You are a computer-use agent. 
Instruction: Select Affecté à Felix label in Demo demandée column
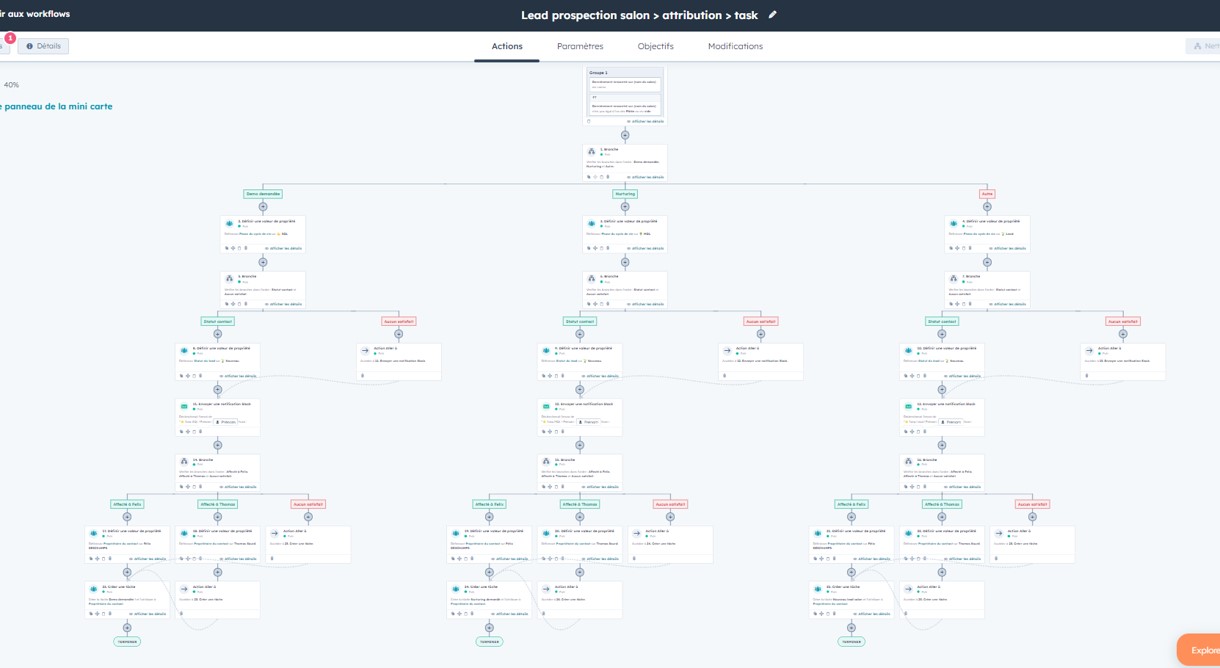[127, 504]
